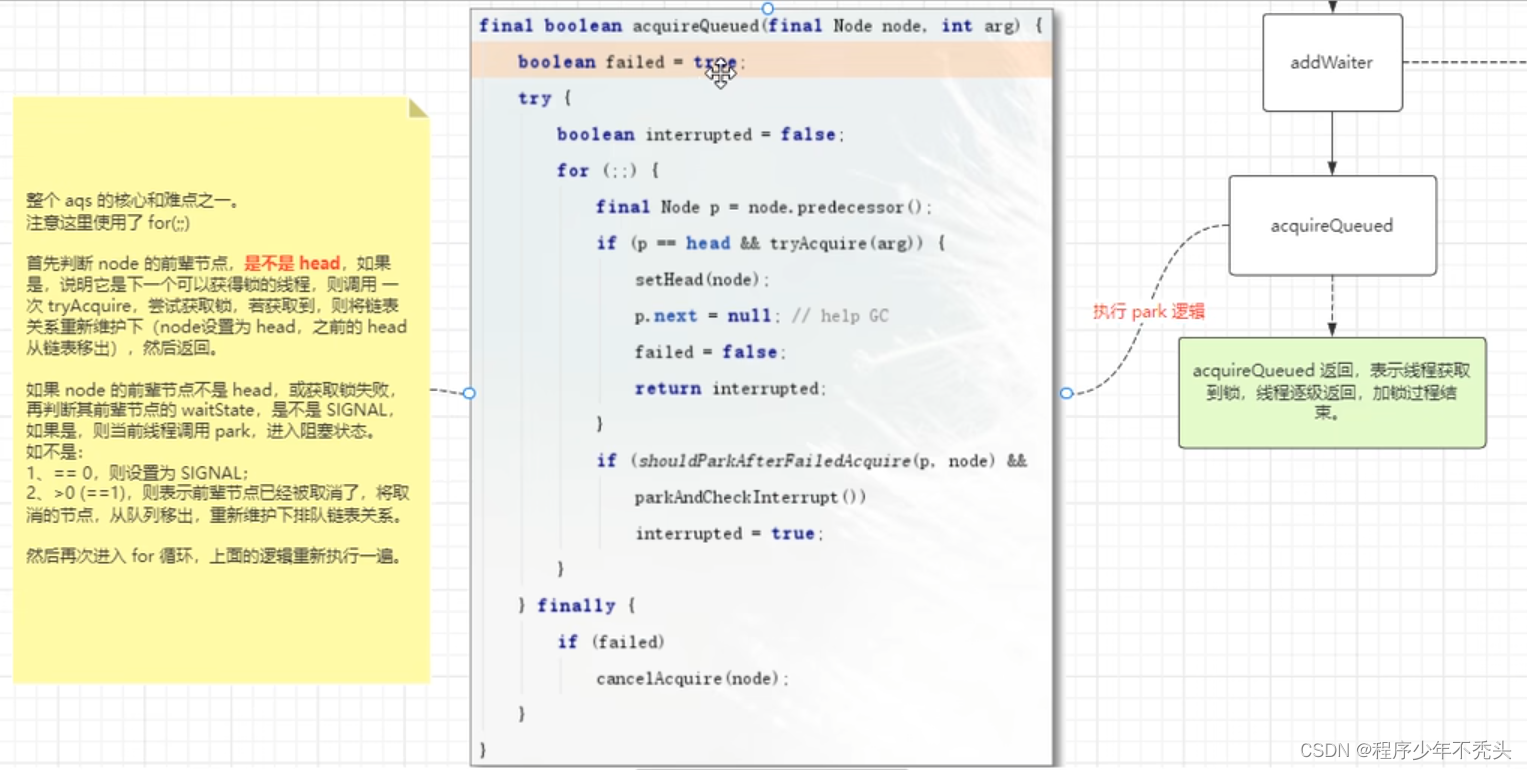Click the red '是不是 head' text in note

tap(292, 263)
